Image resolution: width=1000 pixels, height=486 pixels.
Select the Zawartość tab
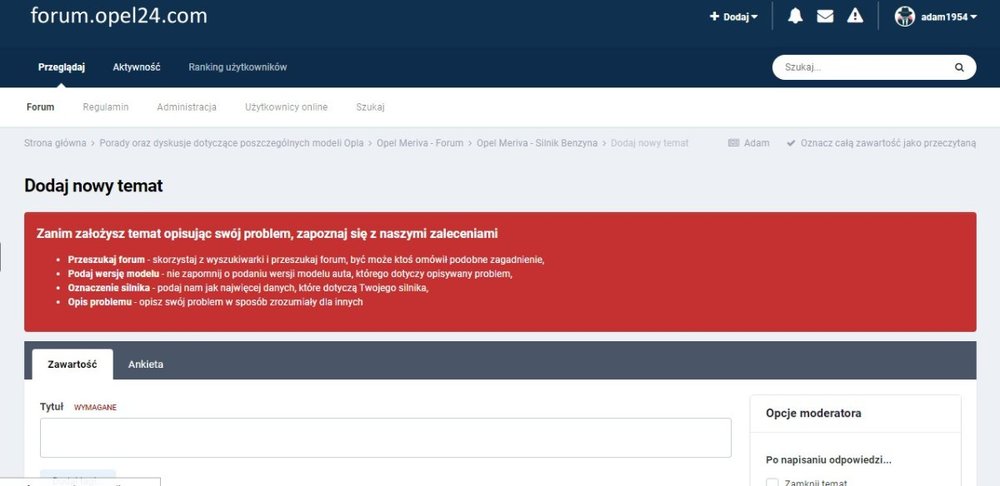pyautogui.click(x=72, y=364)
